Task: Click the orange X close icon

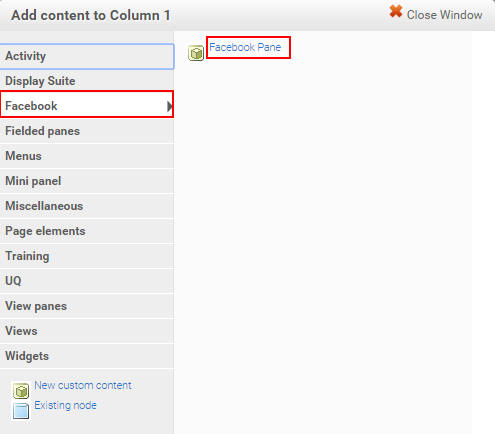Action: click(396, 11)
